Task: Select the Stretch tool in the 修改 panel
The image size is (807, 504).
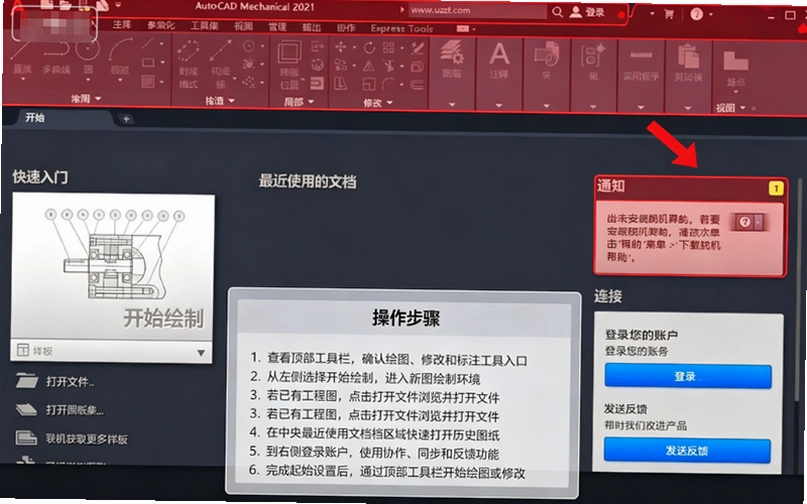Action: (x=341, y=83)
